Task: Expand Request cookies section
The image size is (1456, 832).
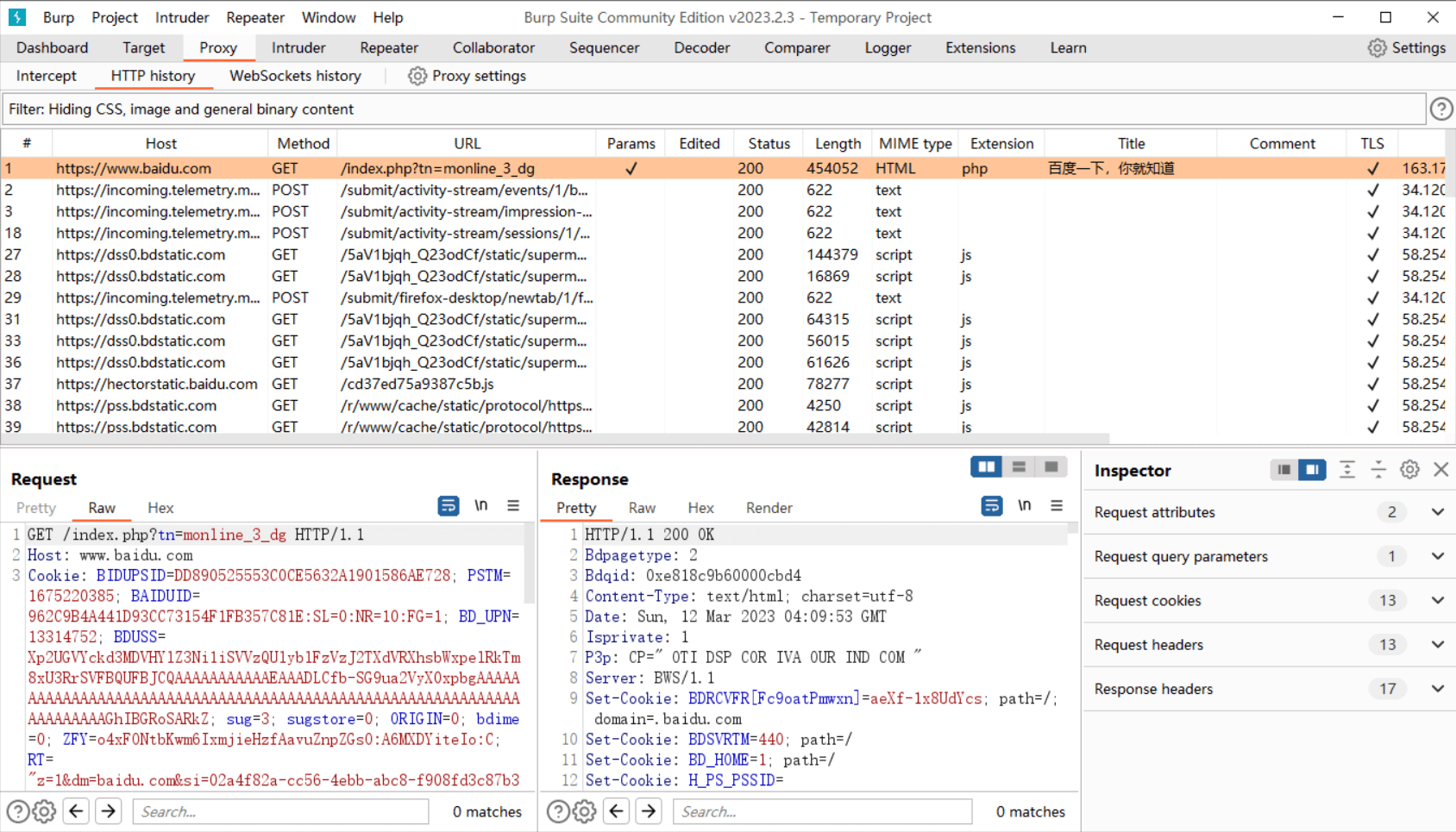Action: 1437,601
